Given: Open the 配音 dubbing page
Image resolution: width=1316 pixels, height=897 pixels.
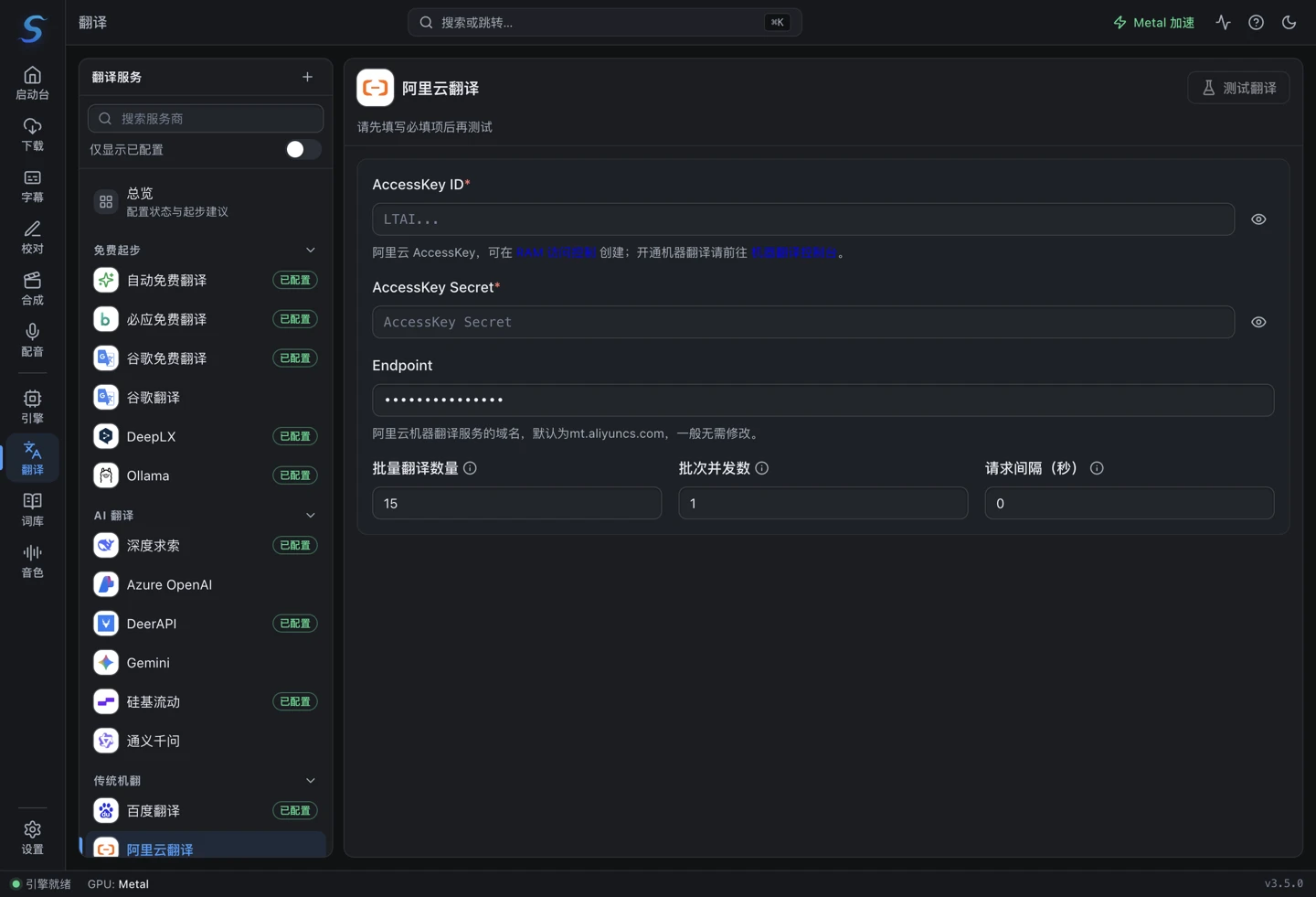Looking at the screenshot, I should pyautogui.click(x=33, y=339).
